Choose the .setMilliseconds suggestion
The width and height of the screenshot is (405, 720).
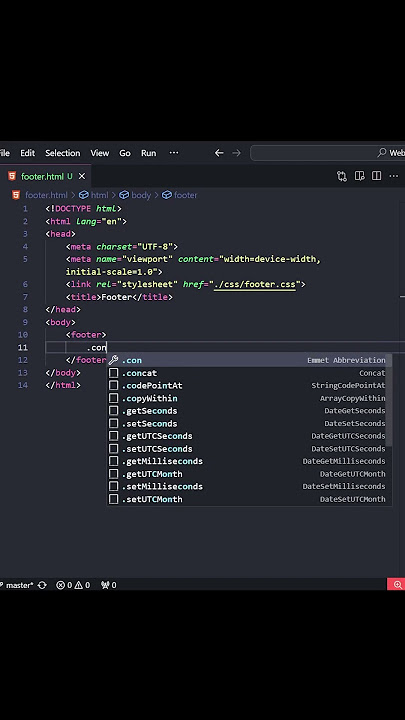249,487
